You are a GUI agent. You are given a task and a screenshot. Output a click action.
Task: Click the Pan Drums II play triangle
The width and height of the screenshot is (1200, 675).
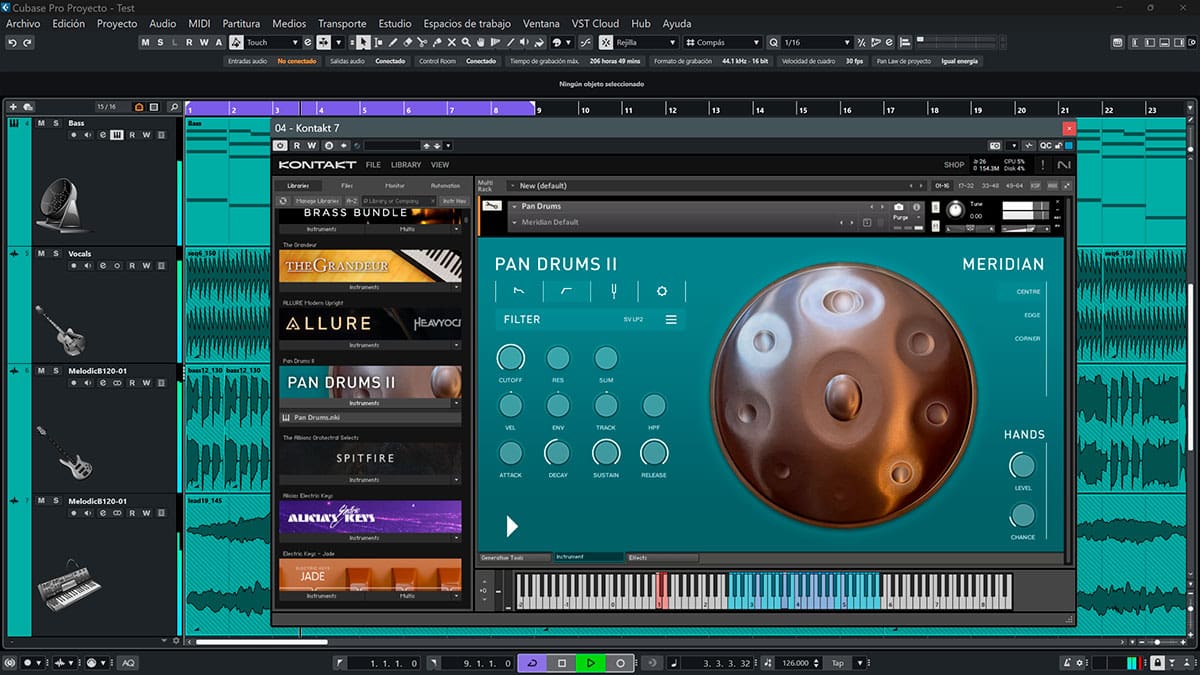tap(512, 527)
